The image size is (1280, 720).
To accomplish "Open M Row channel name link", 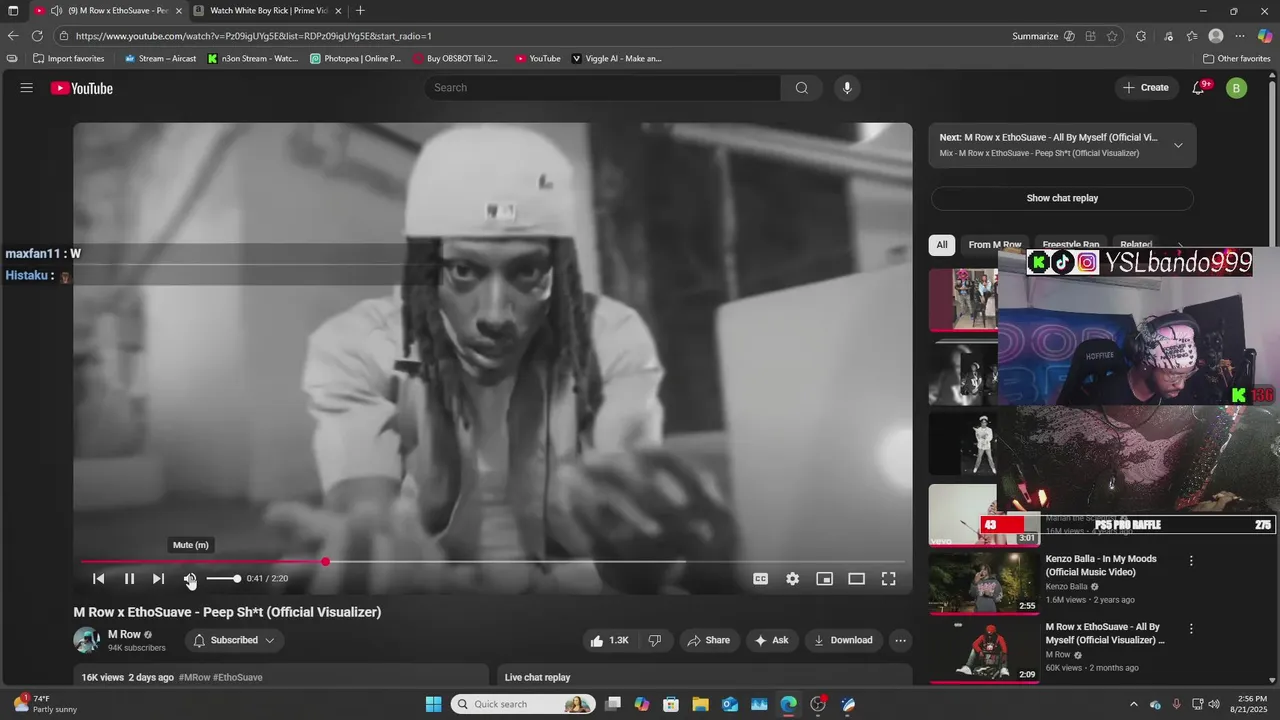I will point(124,634).
